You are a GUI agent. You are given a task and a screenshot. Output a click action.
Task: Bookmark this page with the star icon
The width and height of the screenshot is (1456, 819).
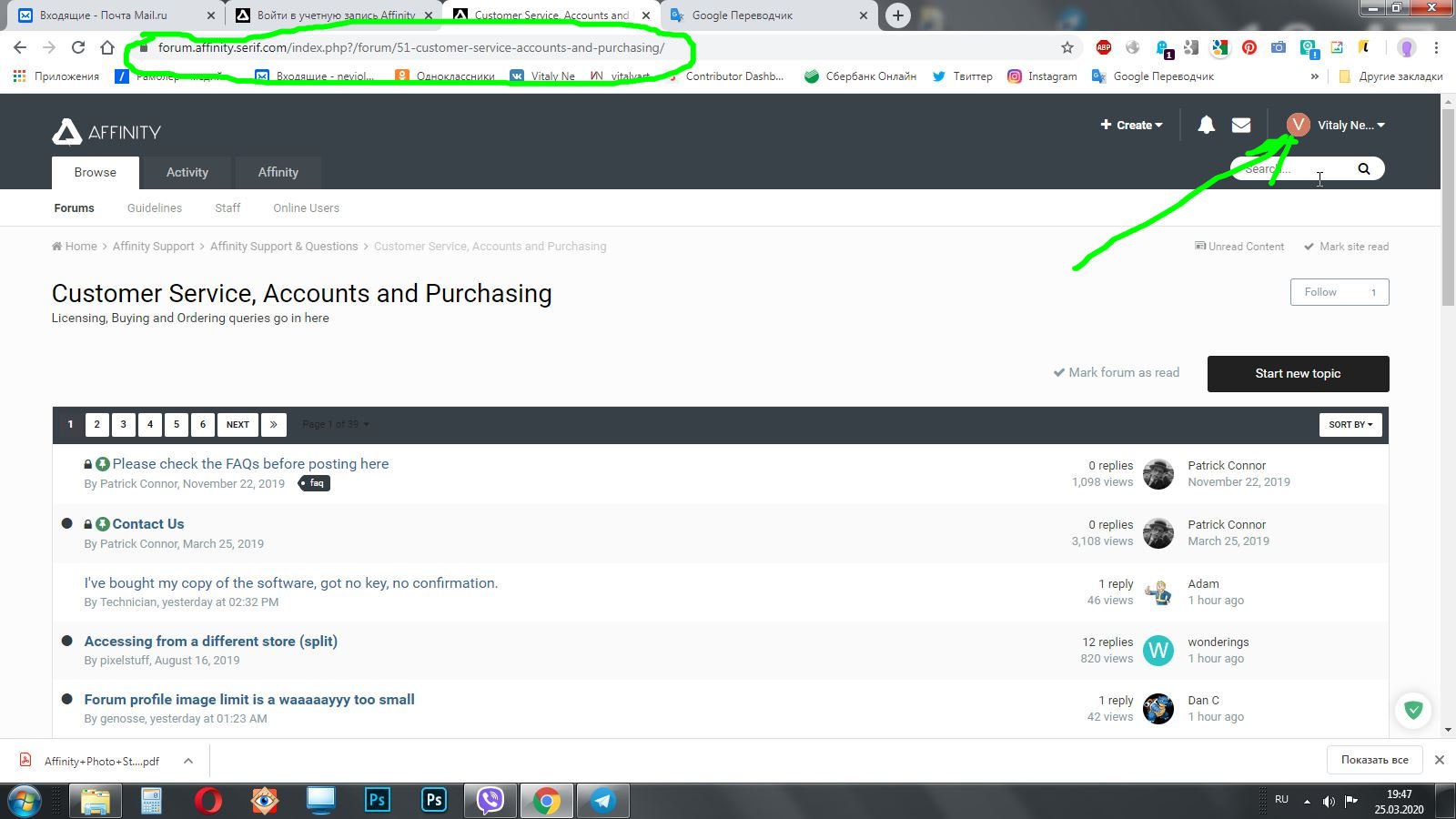1067,47
